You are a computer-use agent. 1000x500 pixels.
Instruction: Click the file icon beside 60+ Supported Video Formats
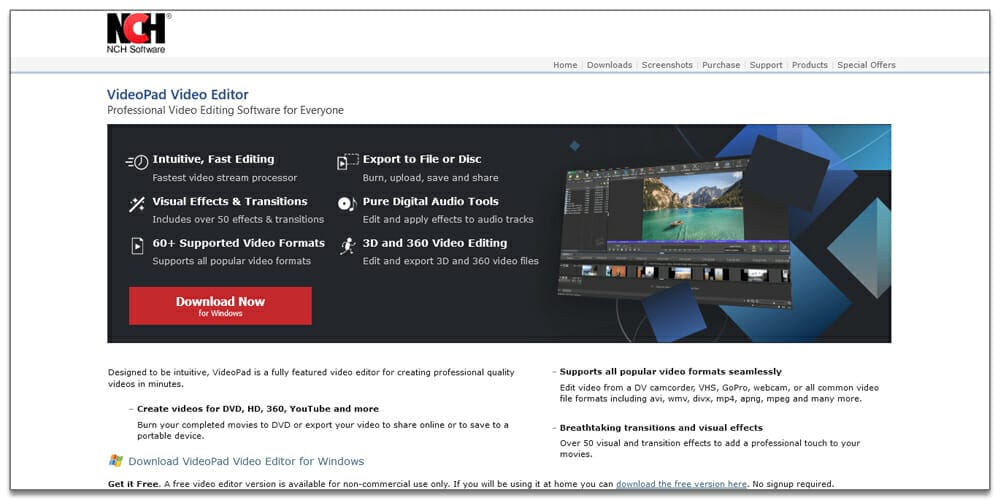pyautogui.click(x=137, y=246)
